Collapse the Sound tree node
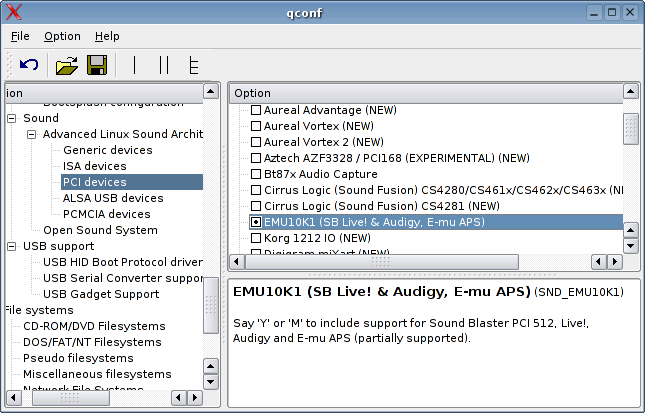This screenshot has width=645, height=413. [12, 118]
